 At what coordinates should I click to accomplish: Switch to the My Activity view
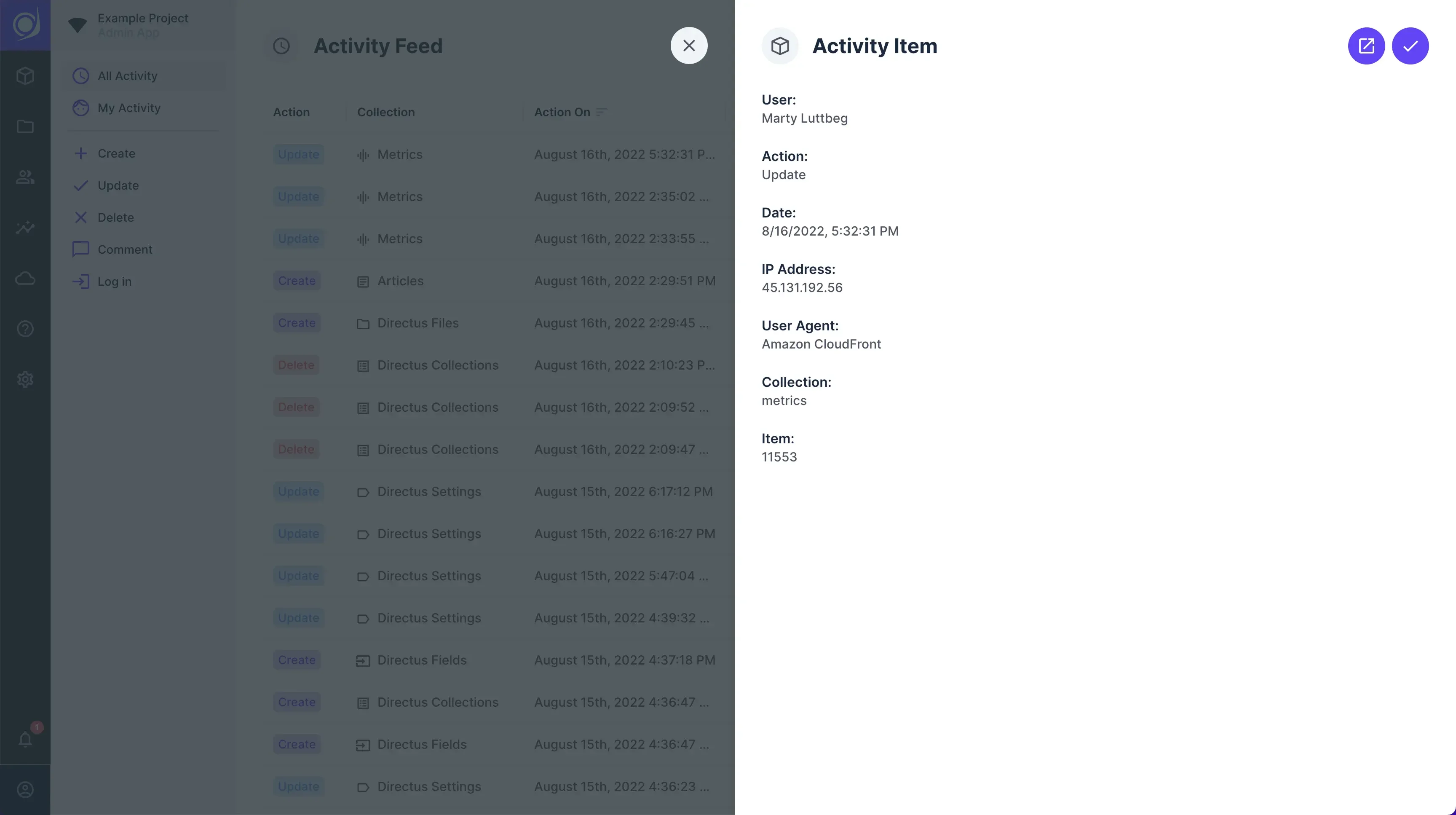[x=129, y=108]
